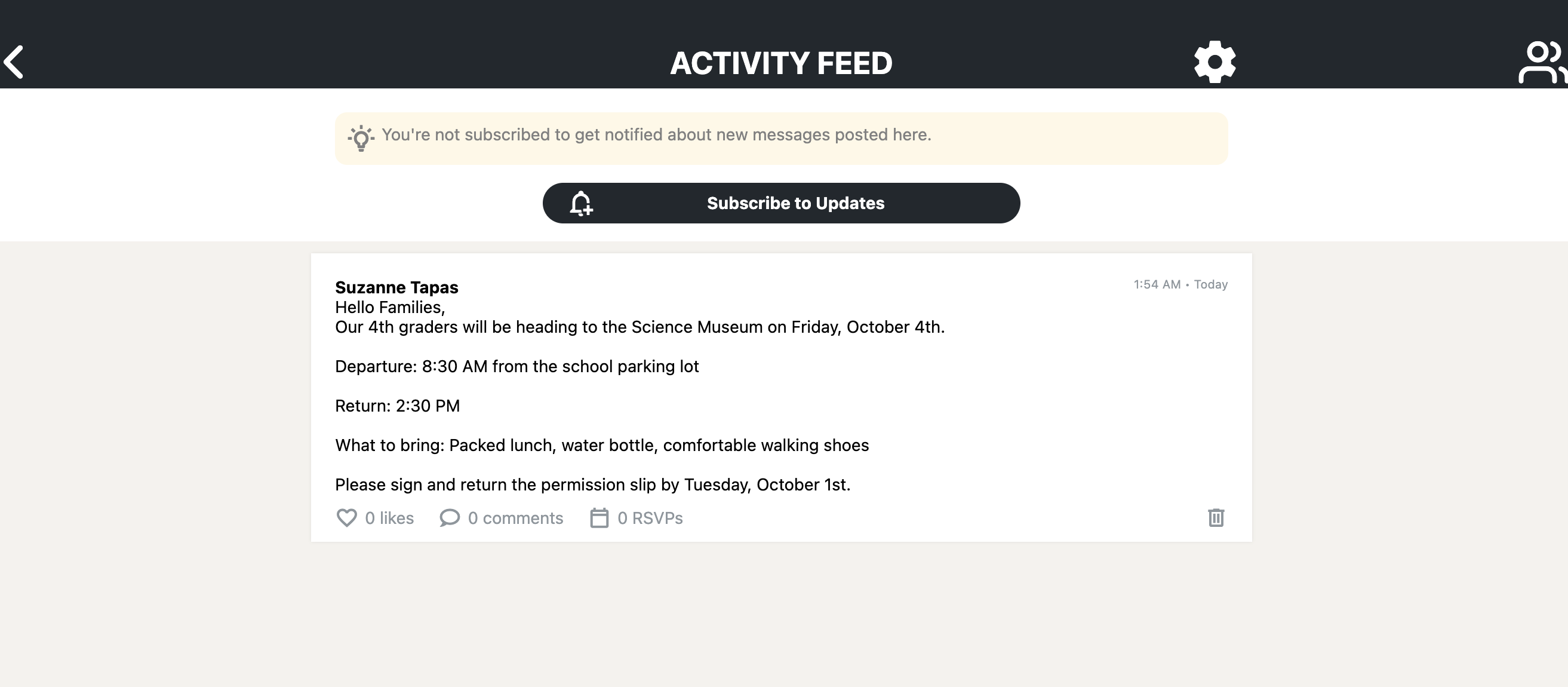Like the post with the heart icon
This screenshot has height=687, width=1568.
coord(346,518)
